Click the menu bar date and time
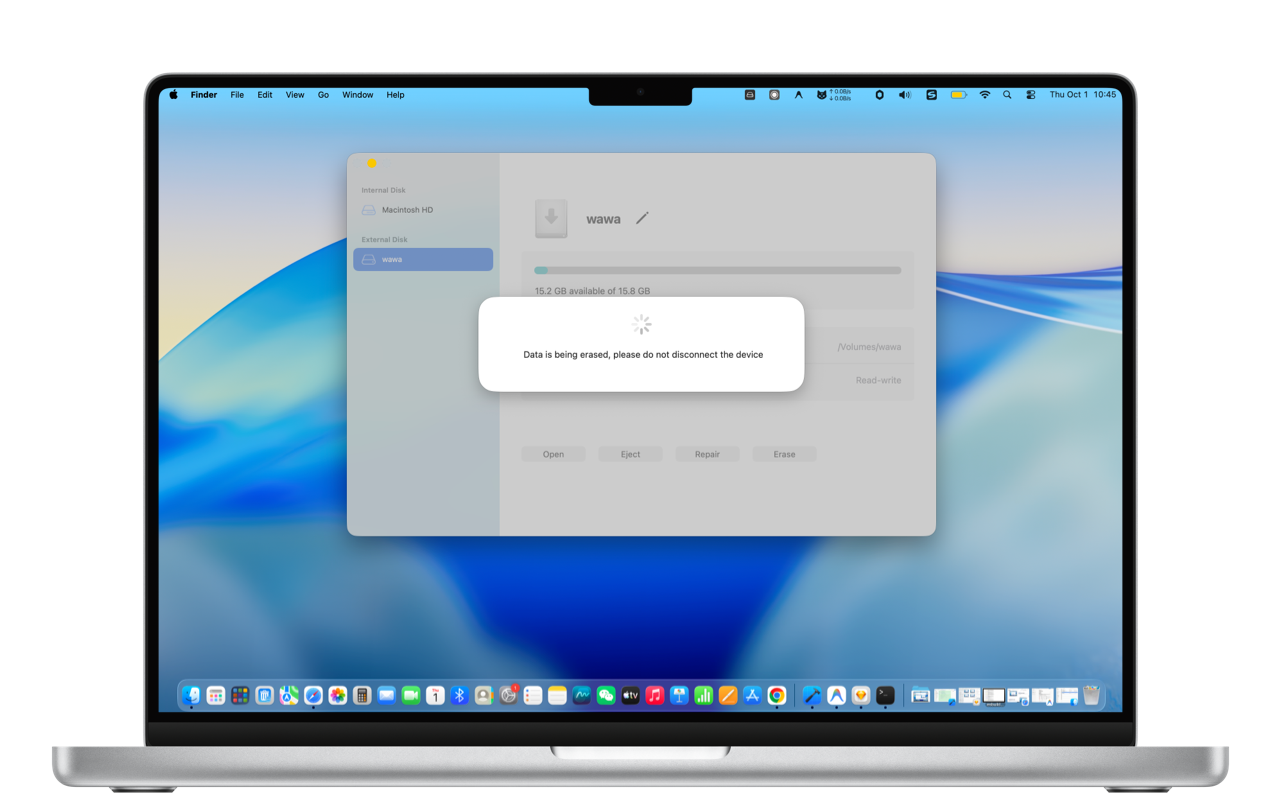Viewport: 1280px width, 800px height. point(1083,95)
